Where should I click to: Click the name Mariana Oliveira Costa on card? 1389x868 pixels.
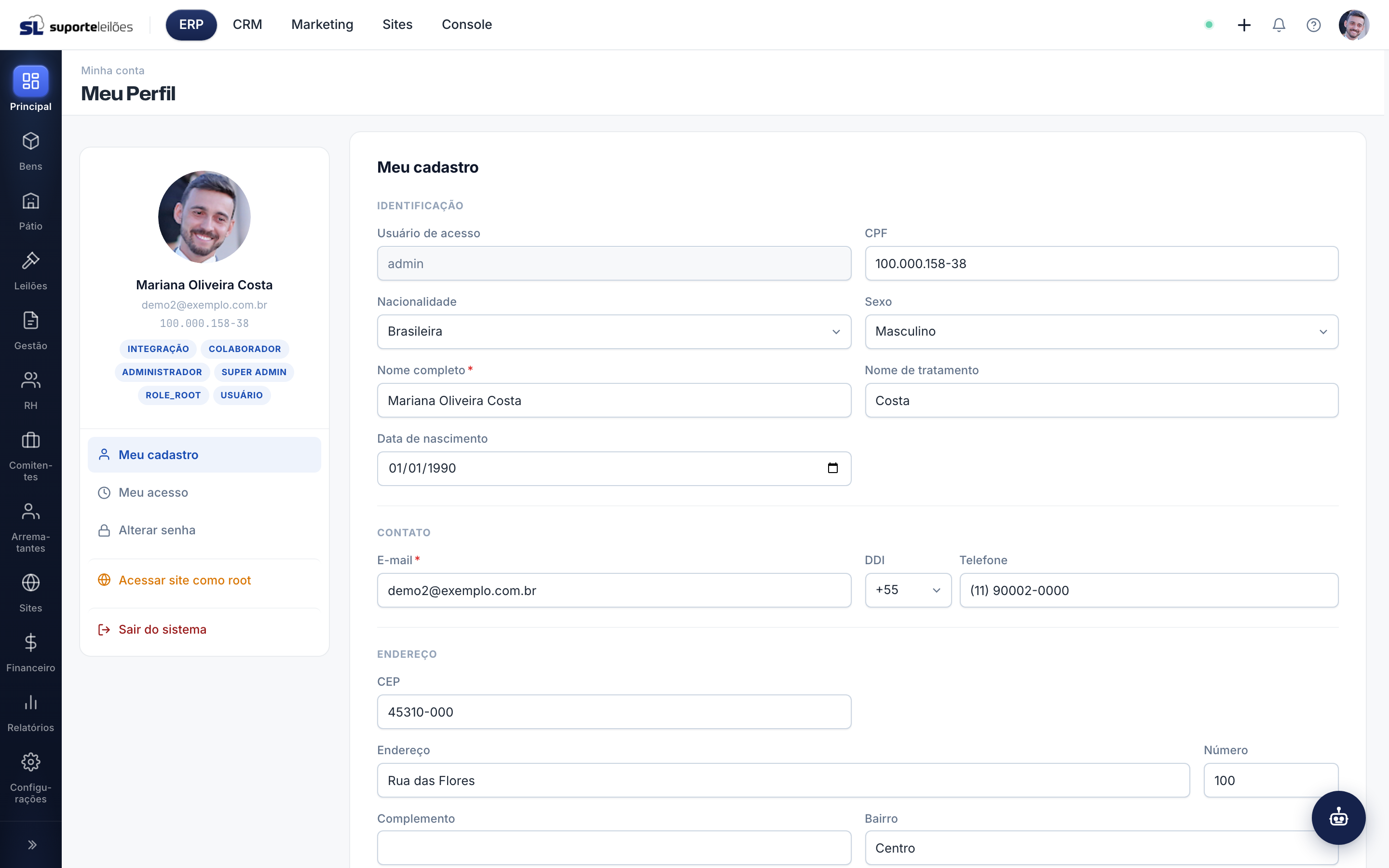coord(204,285)
